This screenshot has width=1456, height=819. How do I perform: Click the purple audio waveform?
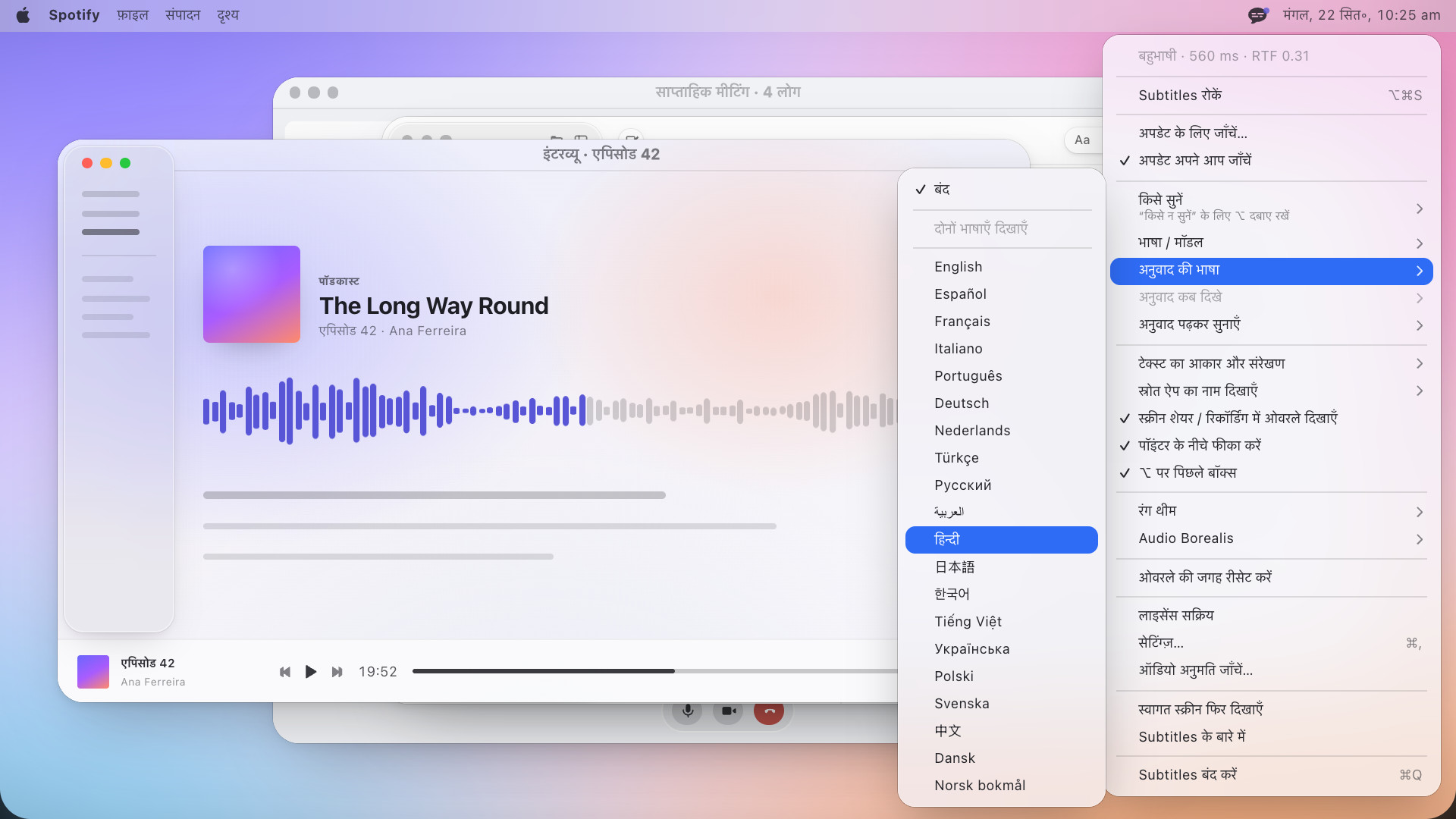click(394, 411)
